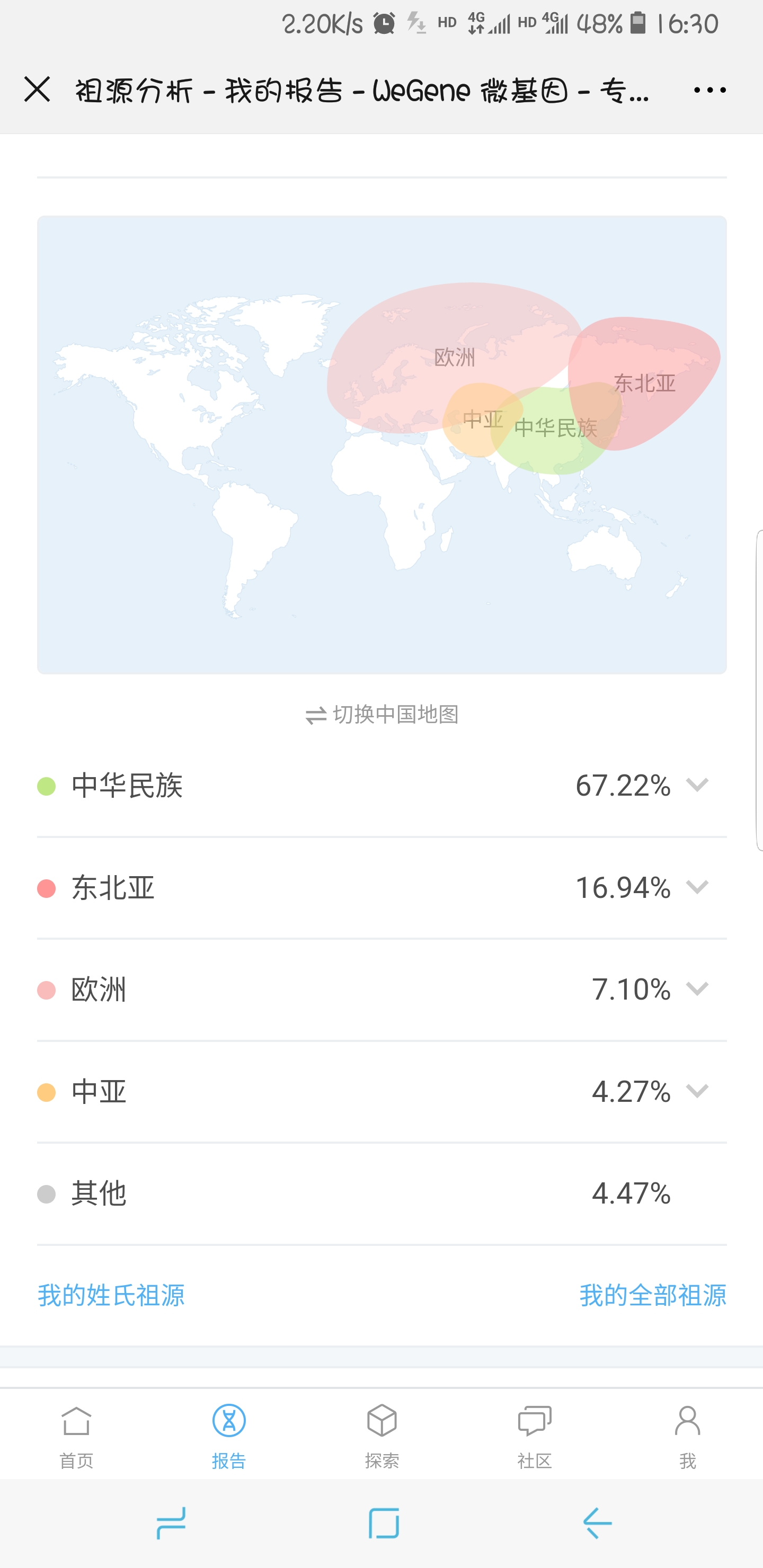This screenshot has width=763, height=1568.
Task: Open the three-dot more options menu
Action: pos(709,90)
